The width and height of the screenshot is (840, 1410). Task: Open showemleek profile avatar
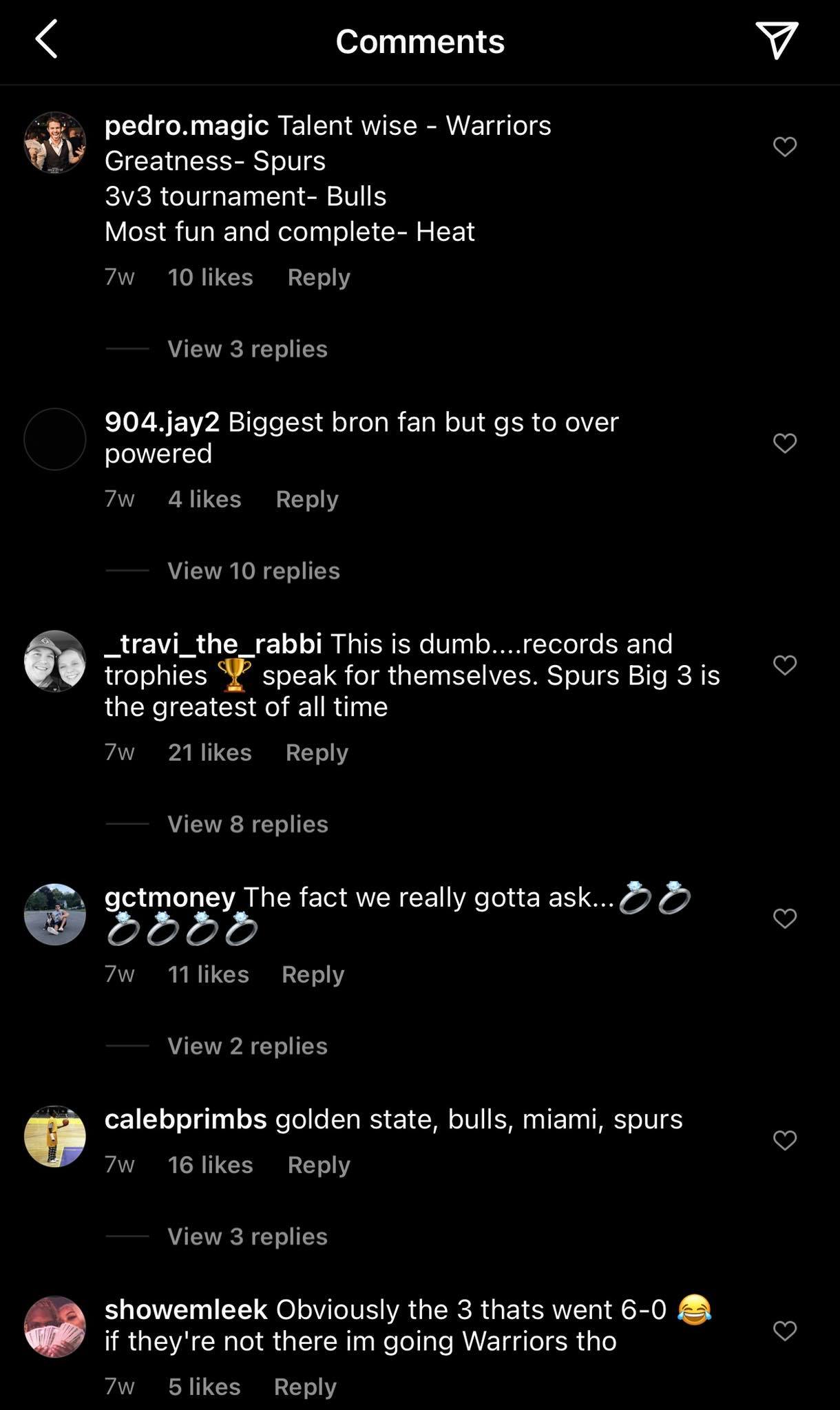(x=55, y=1327)
